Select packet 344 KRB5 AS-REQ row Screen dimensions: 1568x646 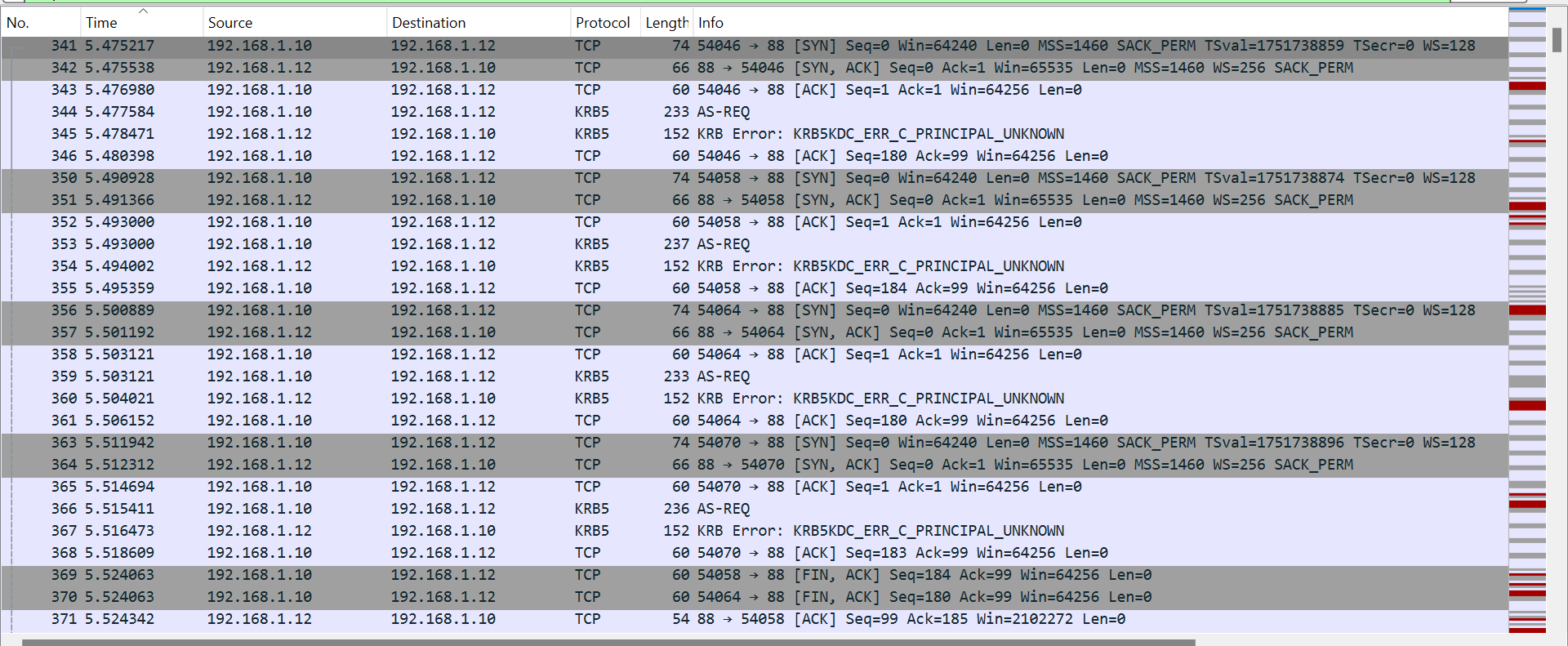point(735,112)
